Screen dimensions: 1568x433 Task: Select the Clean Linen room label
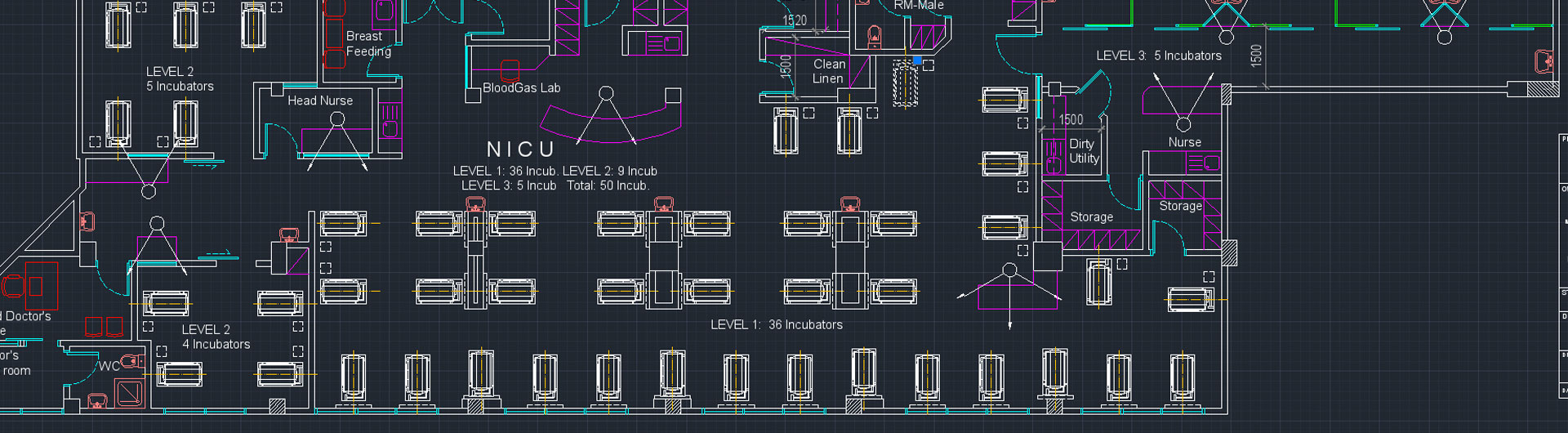pyautogui.click(x=828, y=71)
